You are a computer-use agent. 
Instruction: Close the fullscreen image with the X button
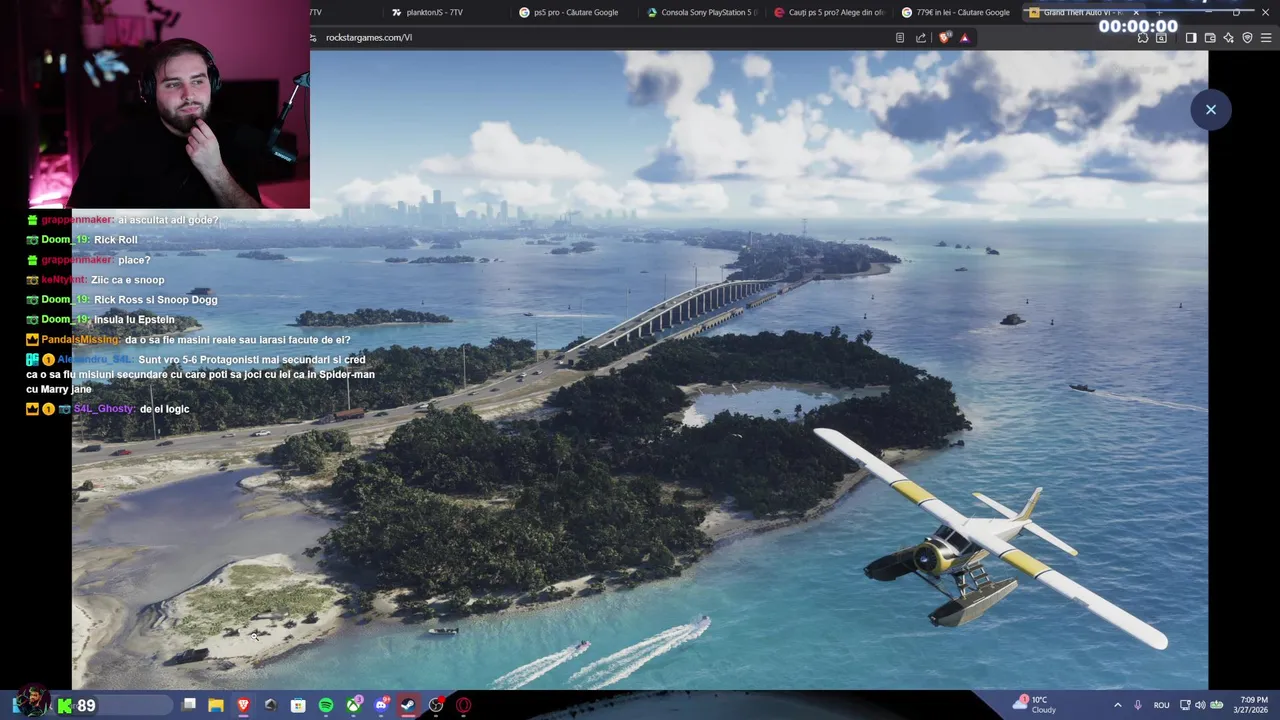click(x=1210, y=110)
